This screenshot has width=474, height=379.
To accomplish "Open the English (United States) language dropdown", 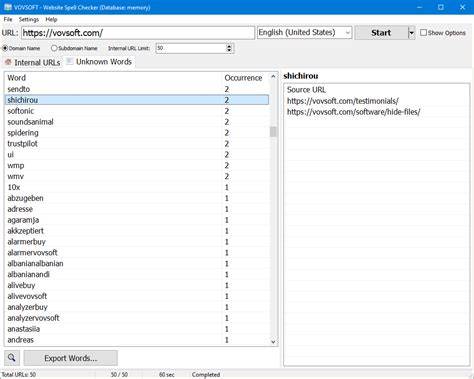I will pos(304,33).
